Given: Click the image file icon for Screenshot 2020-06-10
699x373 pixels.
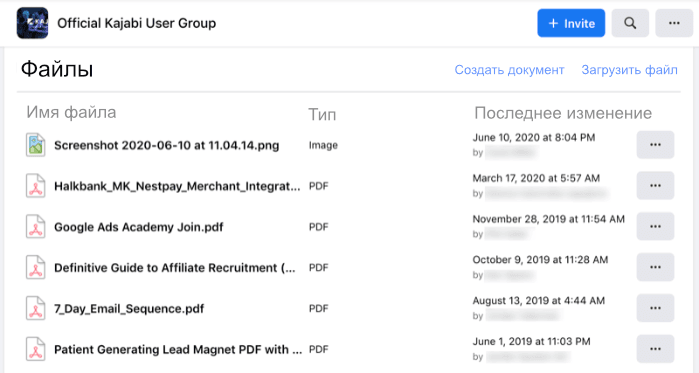Looking at the screenshot, I should pos(36,145).
